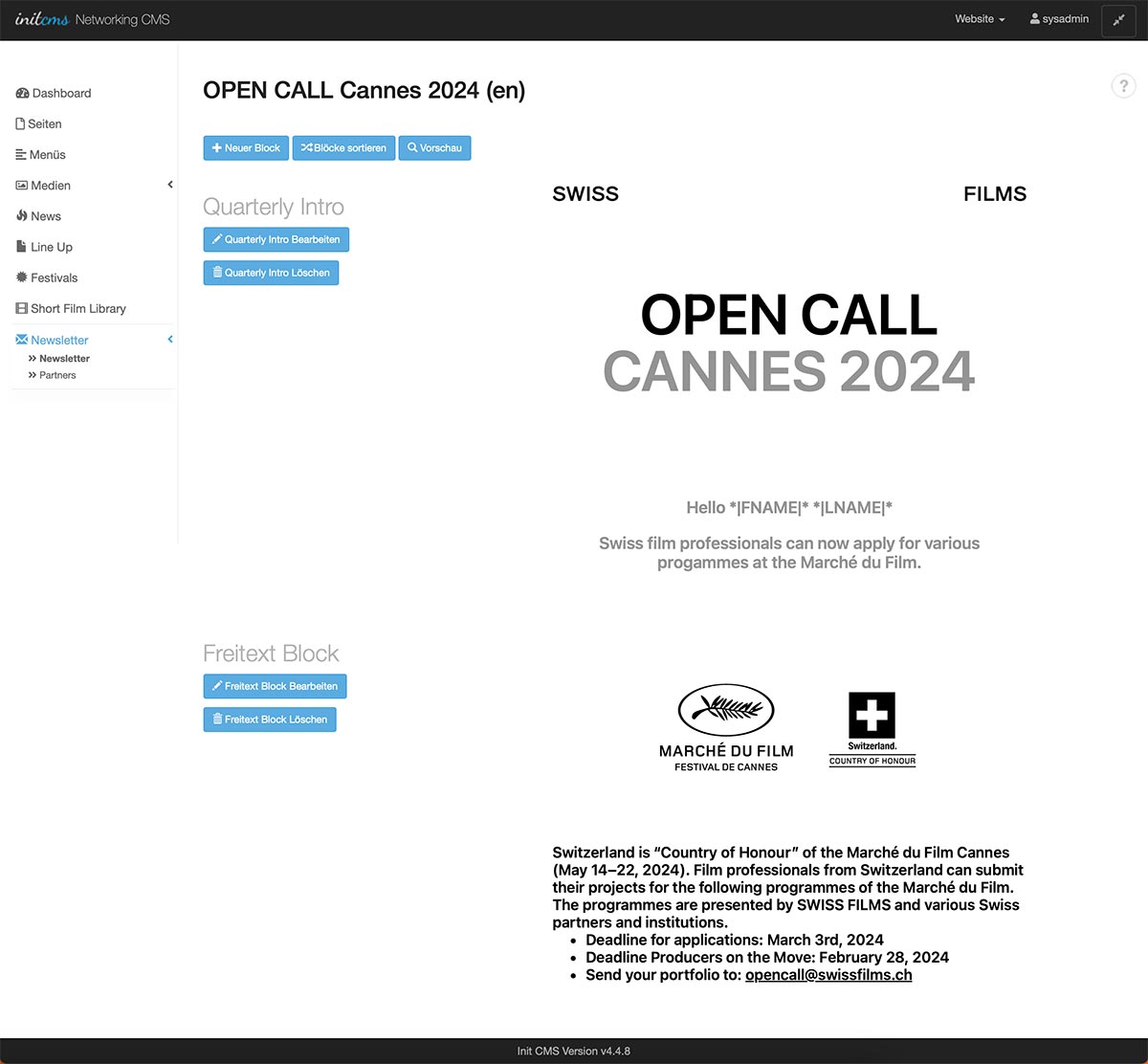Click the Menüs list icon
This screenshot has height=1064, width=1148.
[21, 155]
